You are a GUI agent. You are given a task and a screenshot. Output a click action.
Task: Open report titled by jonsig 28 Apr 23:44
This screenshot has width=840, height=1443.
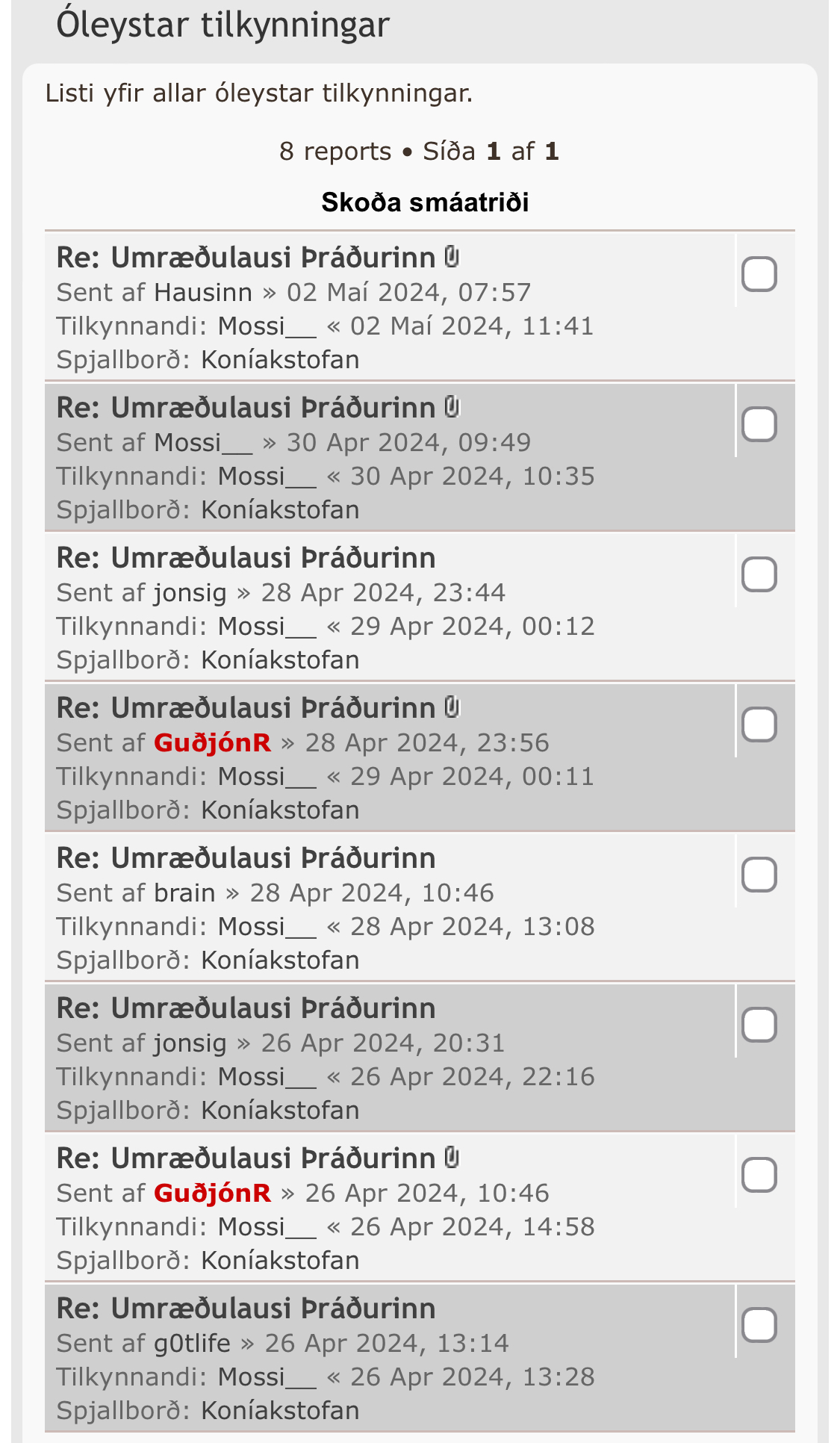[x=246, y=558]
